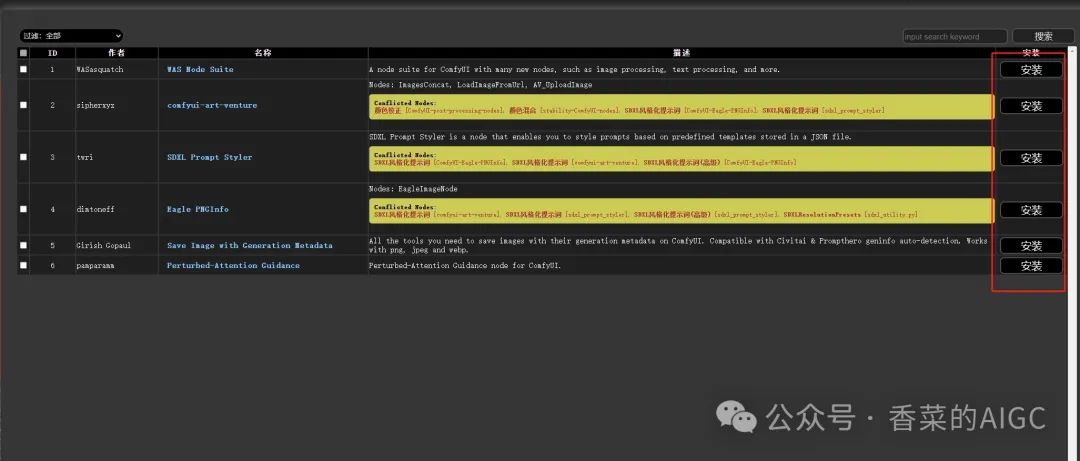Viewport: 1080px width, 461px height.
Task: Focus the input search keyword field
Action: [955, 37]
